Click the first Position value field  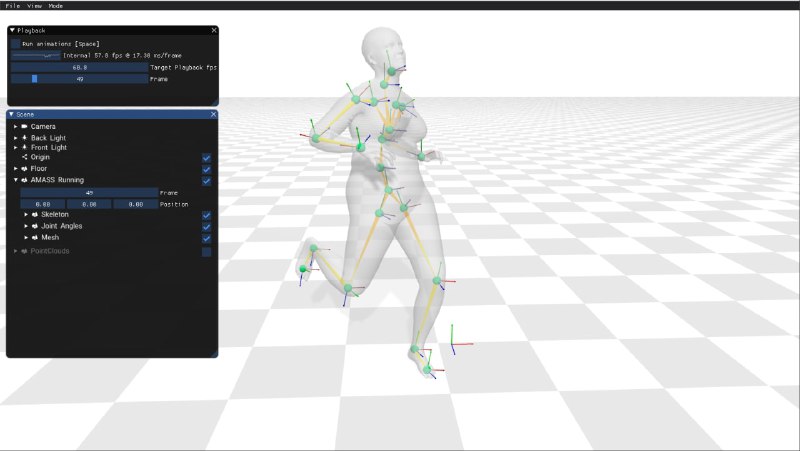coord(43,204)
